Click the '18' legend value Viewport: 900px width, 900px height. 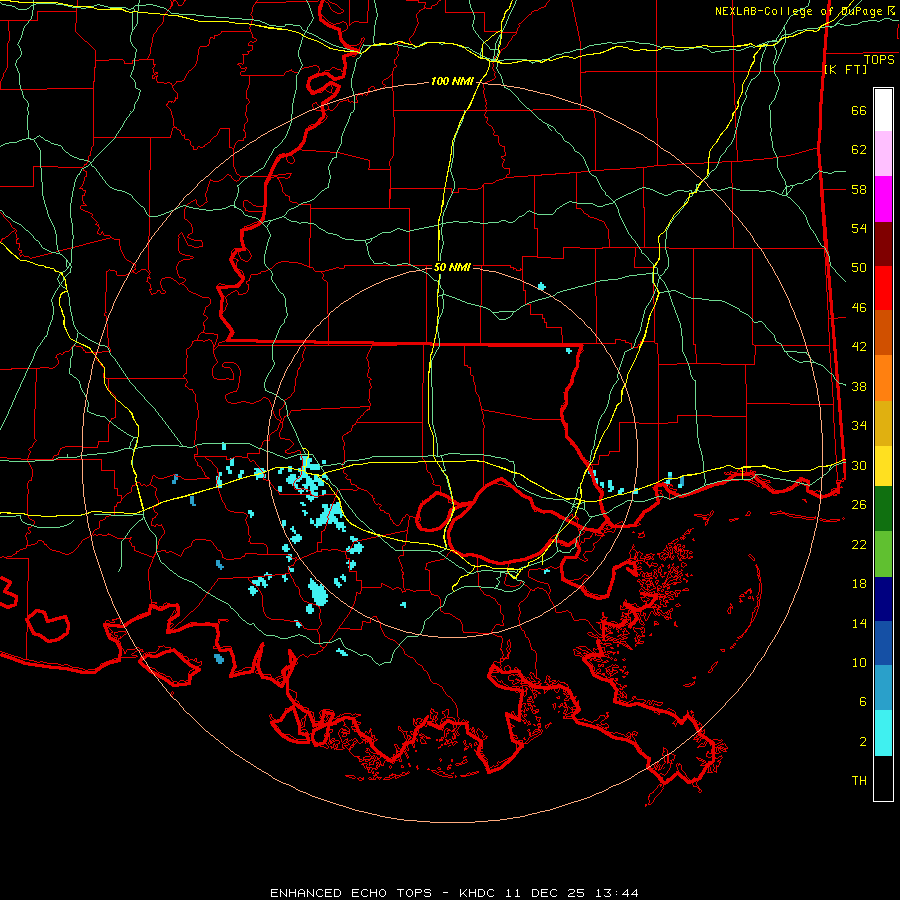click(x=859, y=584)
